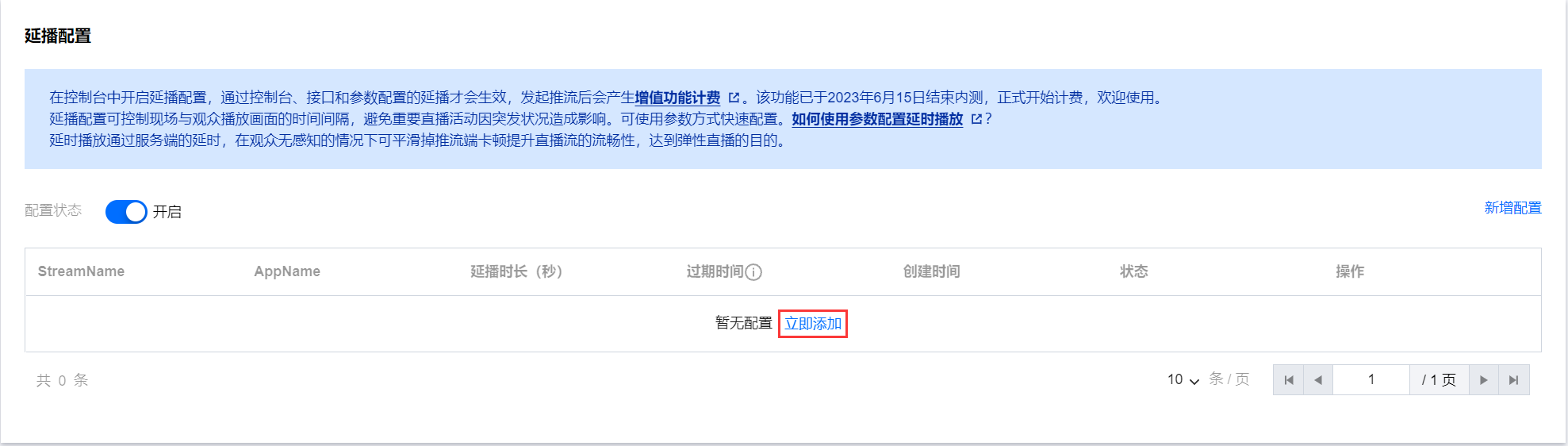Click the StreamName column header
This screenshot has width=1568, height=446.
tap(81, 271)
